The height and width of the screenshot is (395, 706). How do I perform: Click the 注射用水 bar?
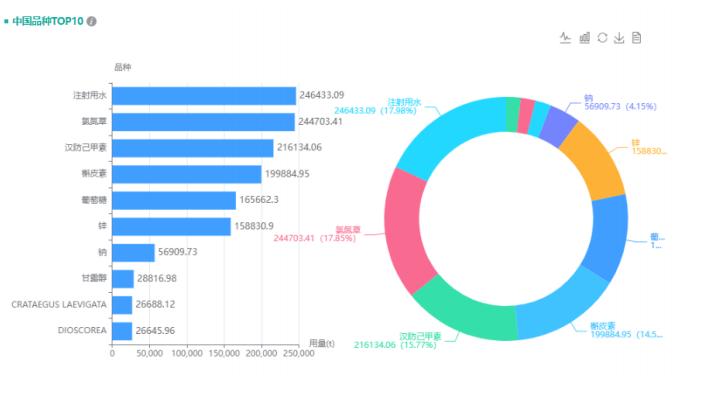tap(204, 96)
